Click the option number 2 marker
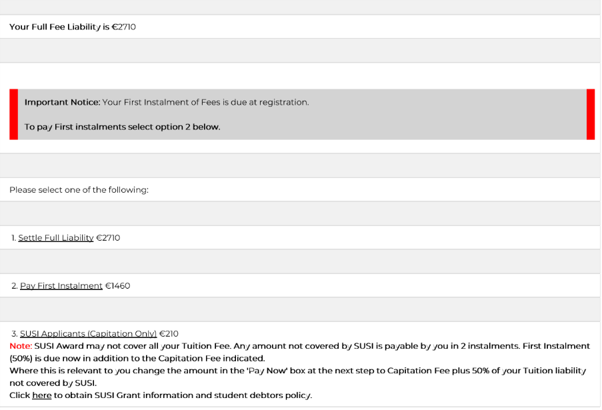This screenshot has height=410, width=602. pyautogui.click(x=15, y=286)
